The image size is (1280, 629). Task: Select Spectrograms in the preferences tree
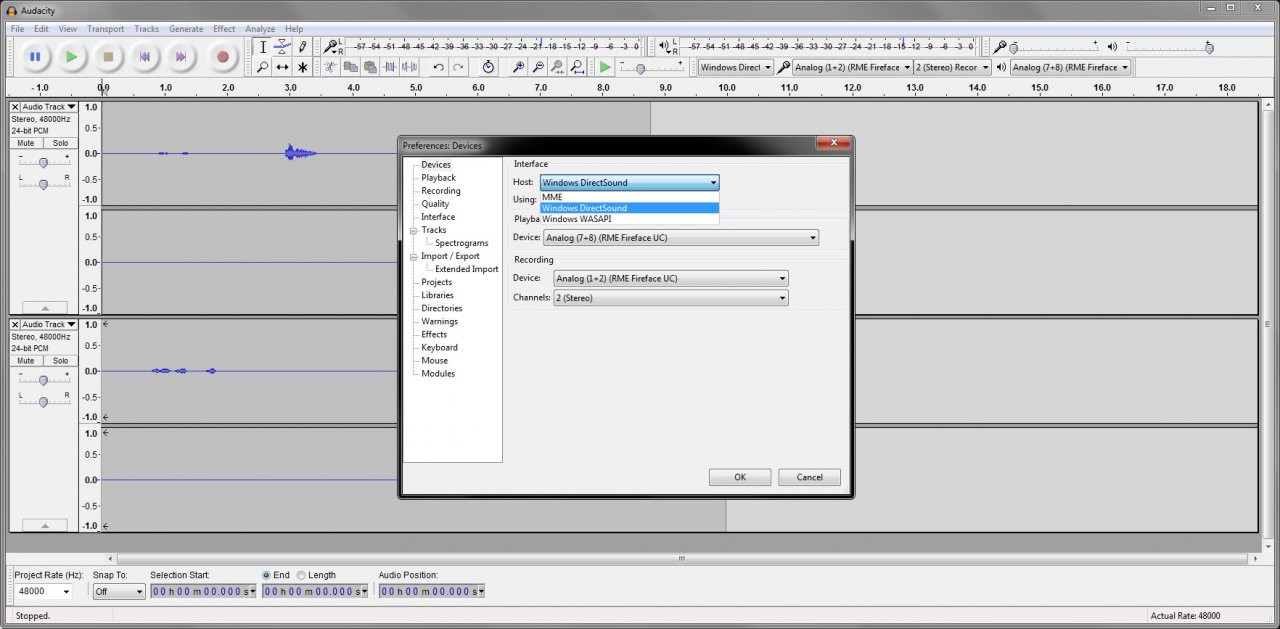point(462,243)
